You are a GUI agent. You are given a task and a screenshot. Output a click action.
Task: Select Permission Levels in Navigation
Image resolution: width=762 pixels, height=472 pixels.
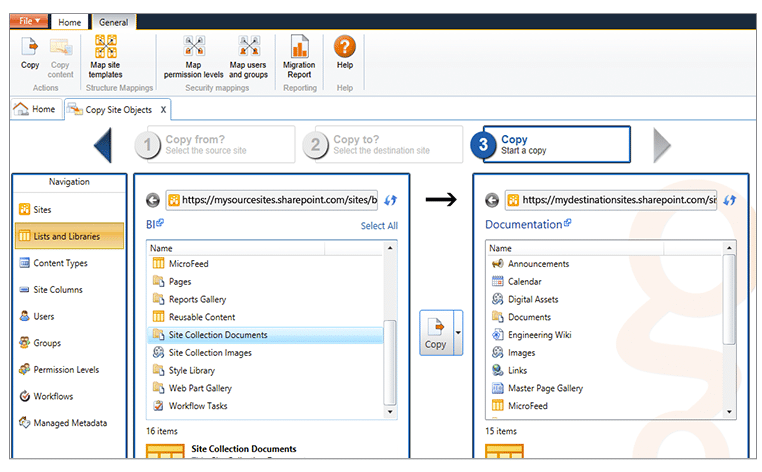point(69,370)
